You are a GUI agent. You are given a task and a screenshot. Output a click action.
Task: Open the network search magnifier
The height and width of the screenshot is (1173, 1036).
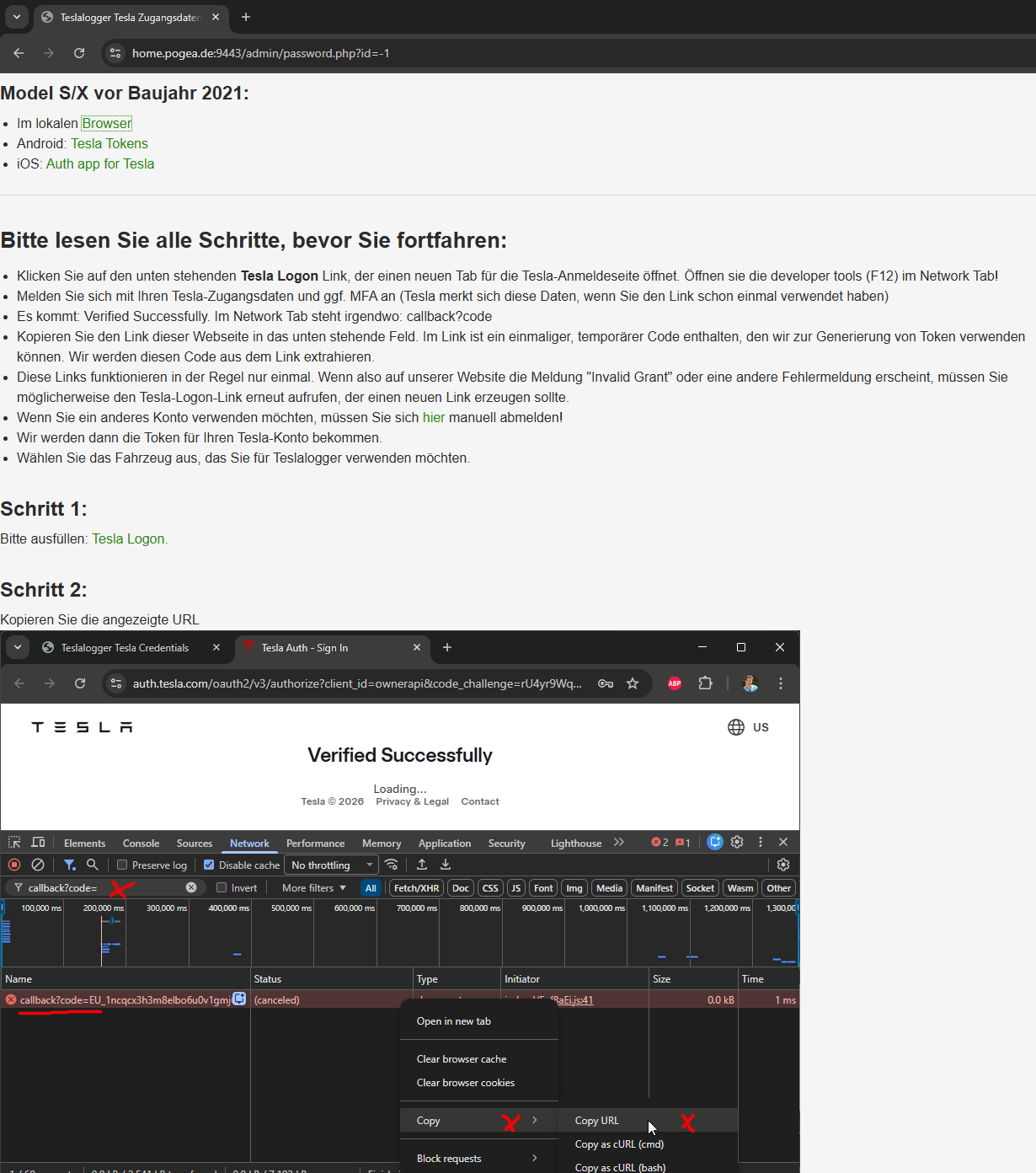pyautogui.click(x=93, y=865)
